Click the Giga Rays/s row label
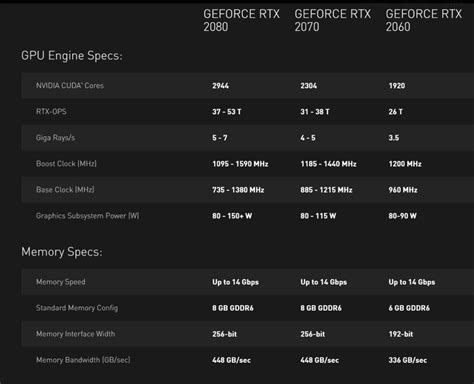474x384 pixels. 55,138
